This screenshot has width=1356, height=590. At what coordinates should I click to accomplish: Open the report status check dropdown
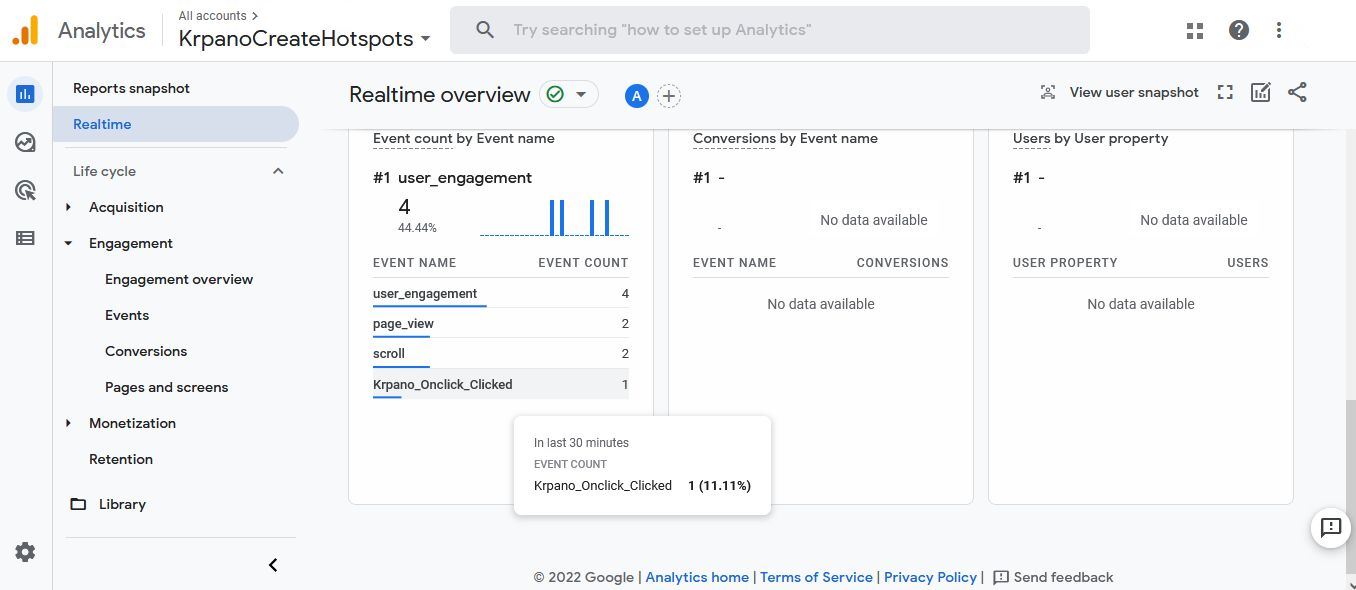(568, 94)
